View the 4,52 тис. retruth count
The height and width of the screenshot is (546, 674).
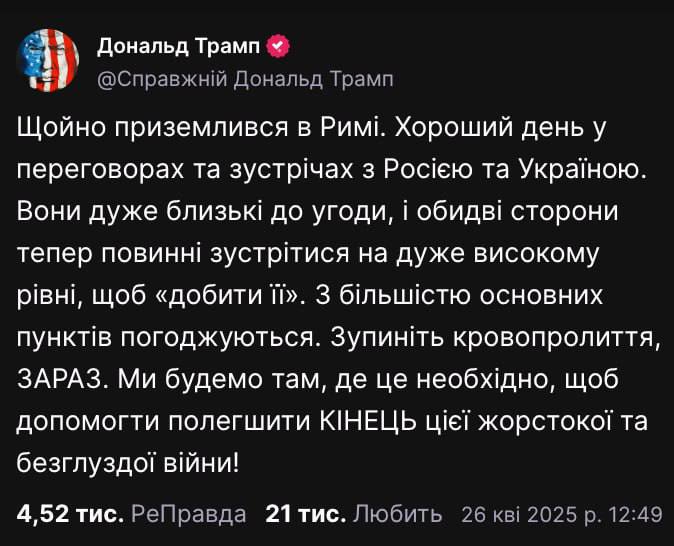70,514
